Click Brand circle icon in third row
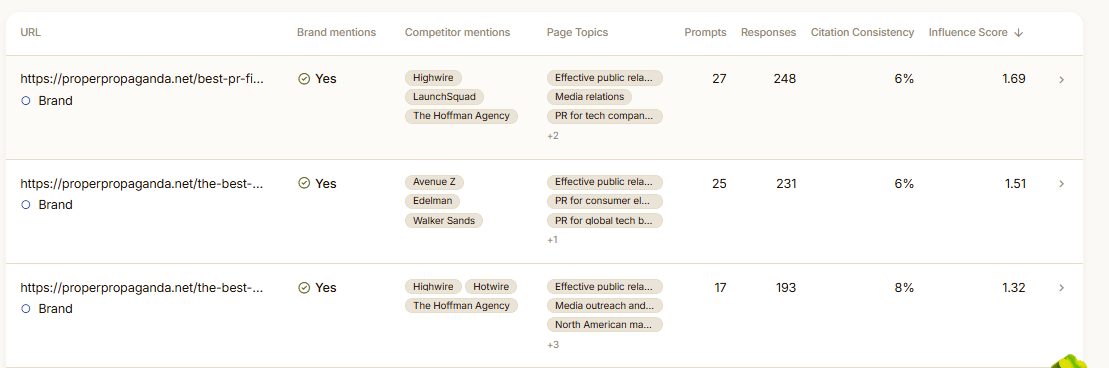 click(26, 309)
